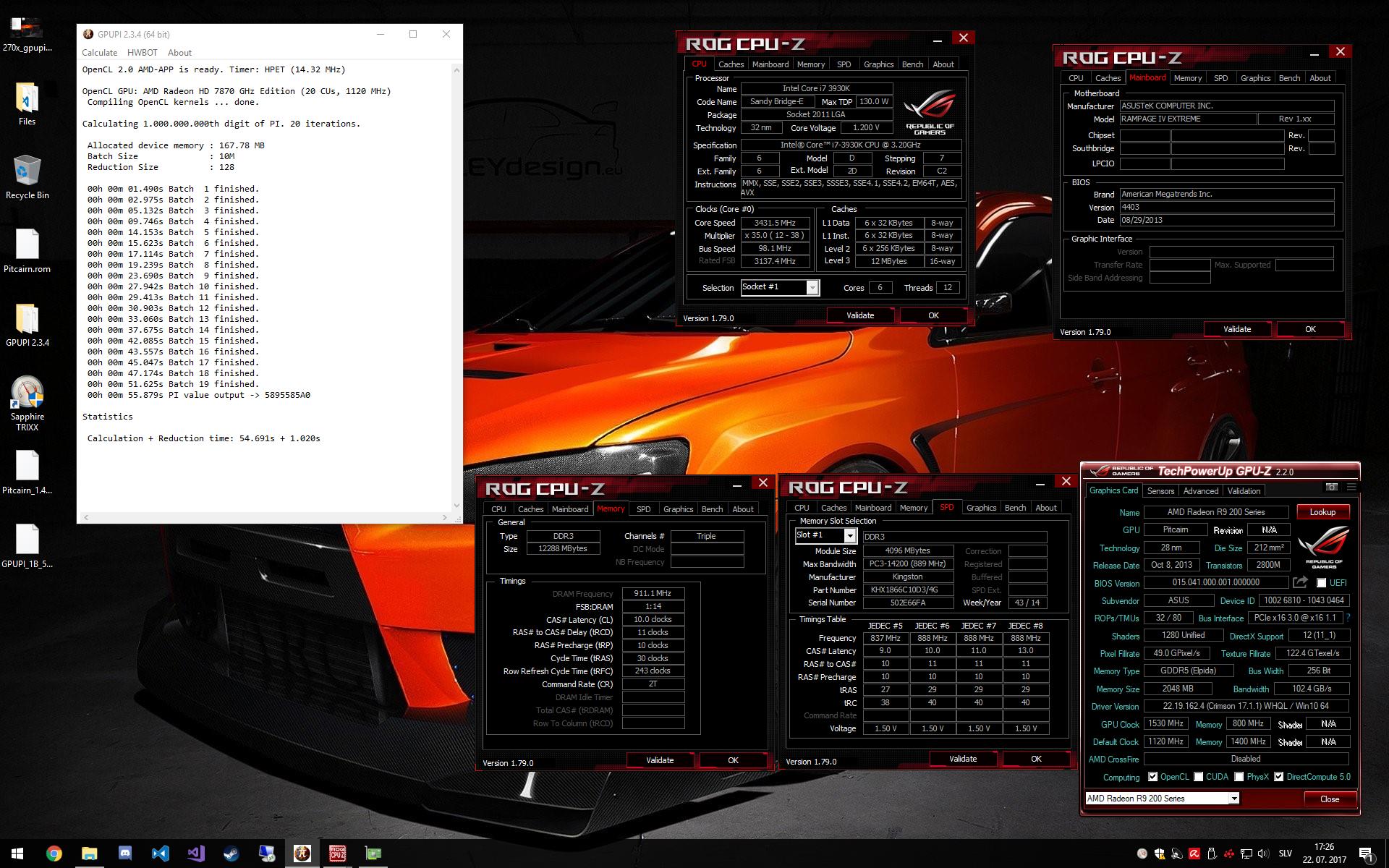Expand the Slot #1 memory slot dropdown

click(x=850, y=536)
